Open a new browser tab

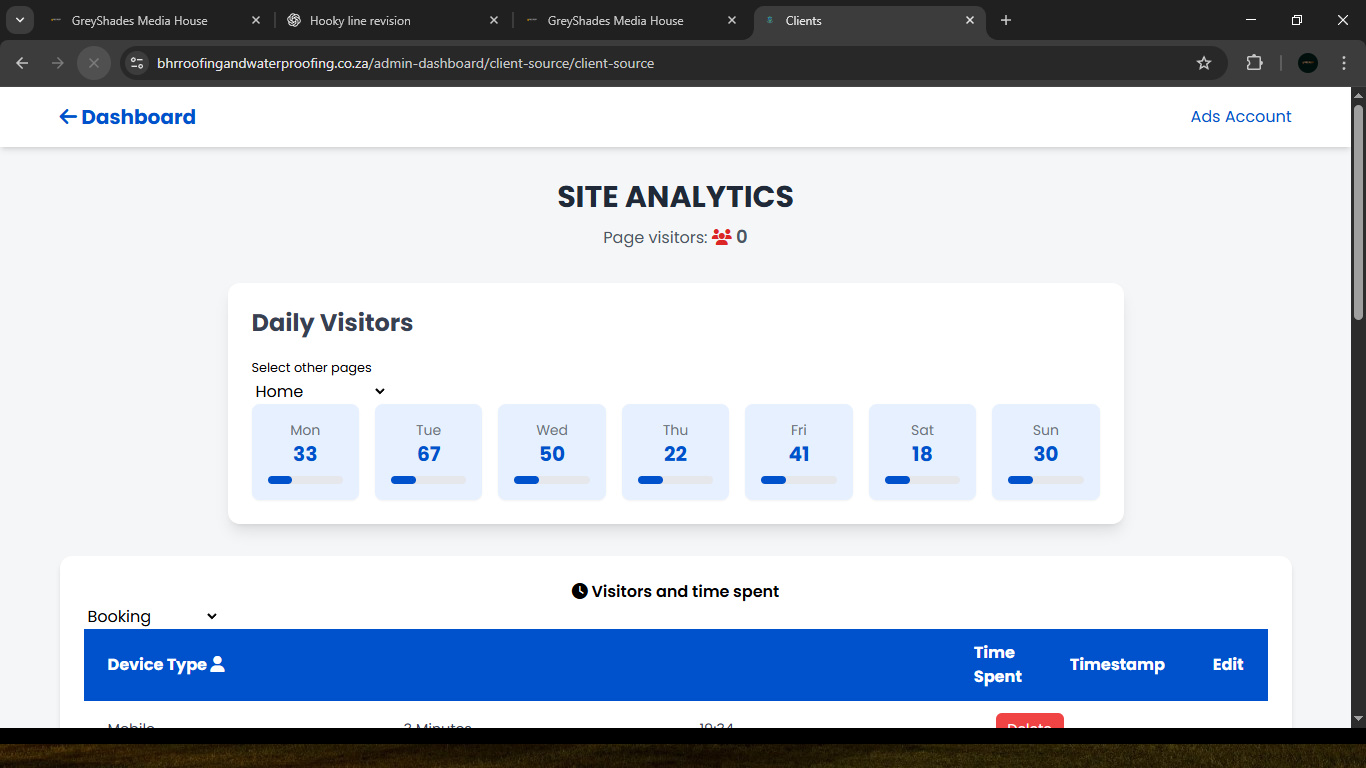1006,20
